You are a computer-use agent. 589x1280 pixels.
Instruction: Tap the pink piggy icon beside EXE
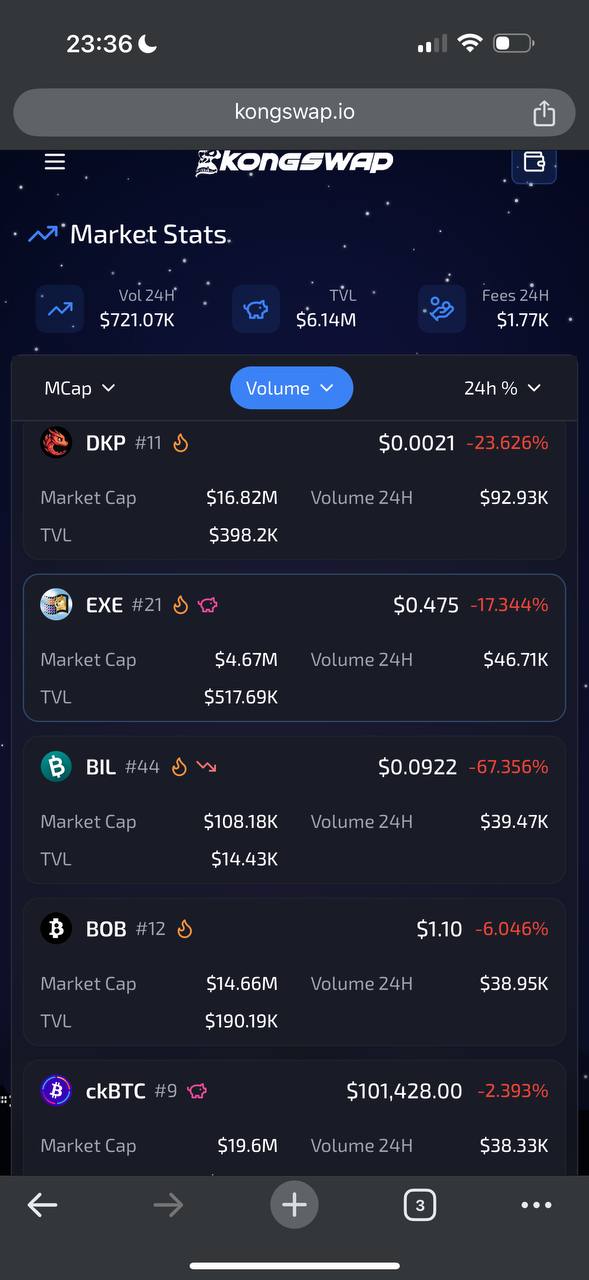point(208,604)
